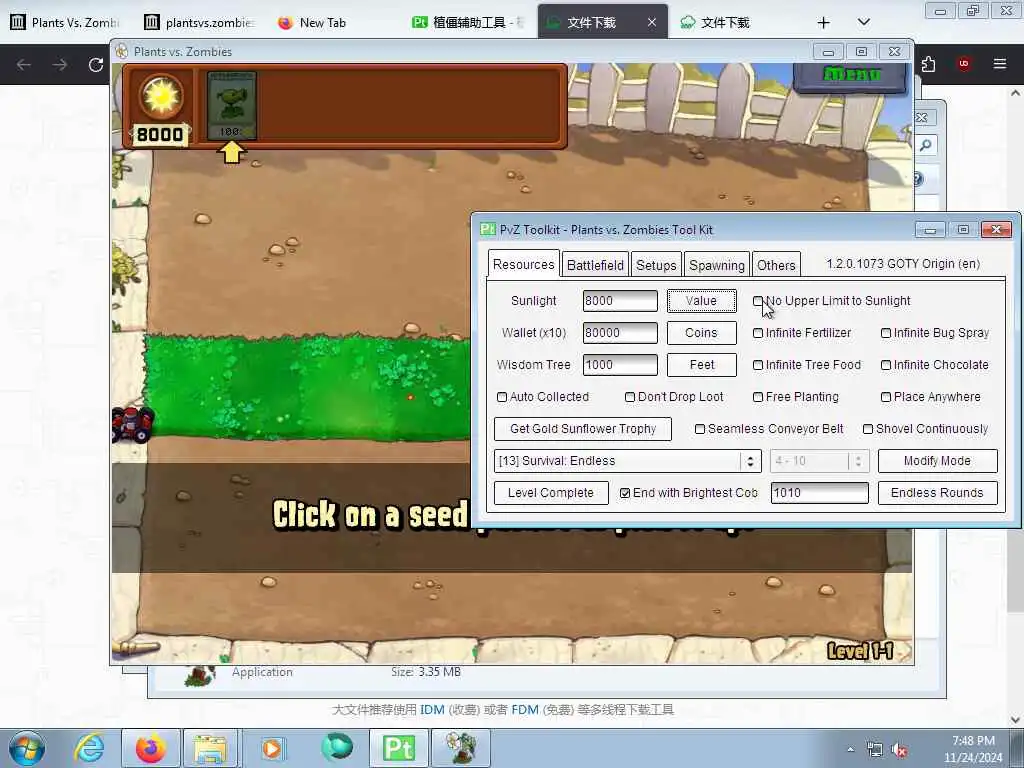Open the Setups tab in PvZ Toolkit
The image size is (1024, 768).
(656, 265)
